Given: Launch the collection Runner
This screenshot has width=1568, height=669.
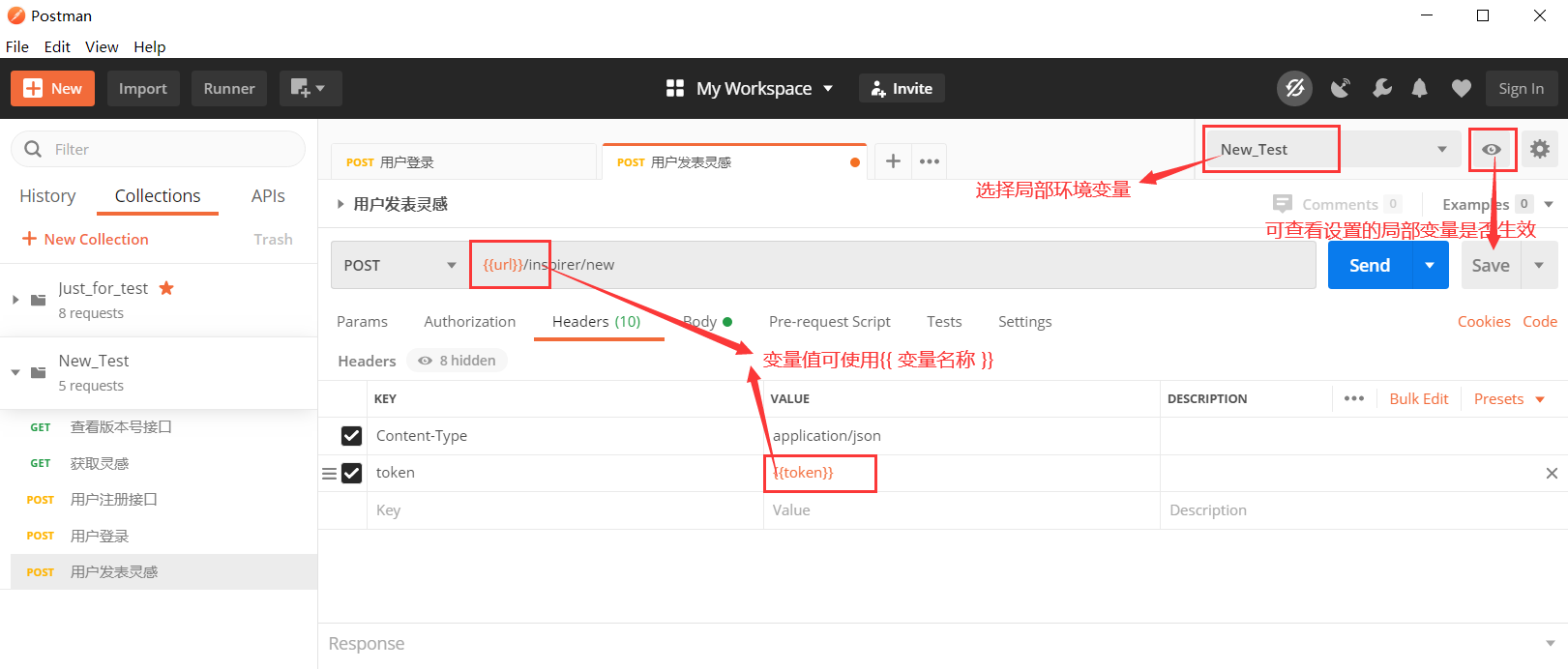Looking at the screenshot, I should coord(229,88).
